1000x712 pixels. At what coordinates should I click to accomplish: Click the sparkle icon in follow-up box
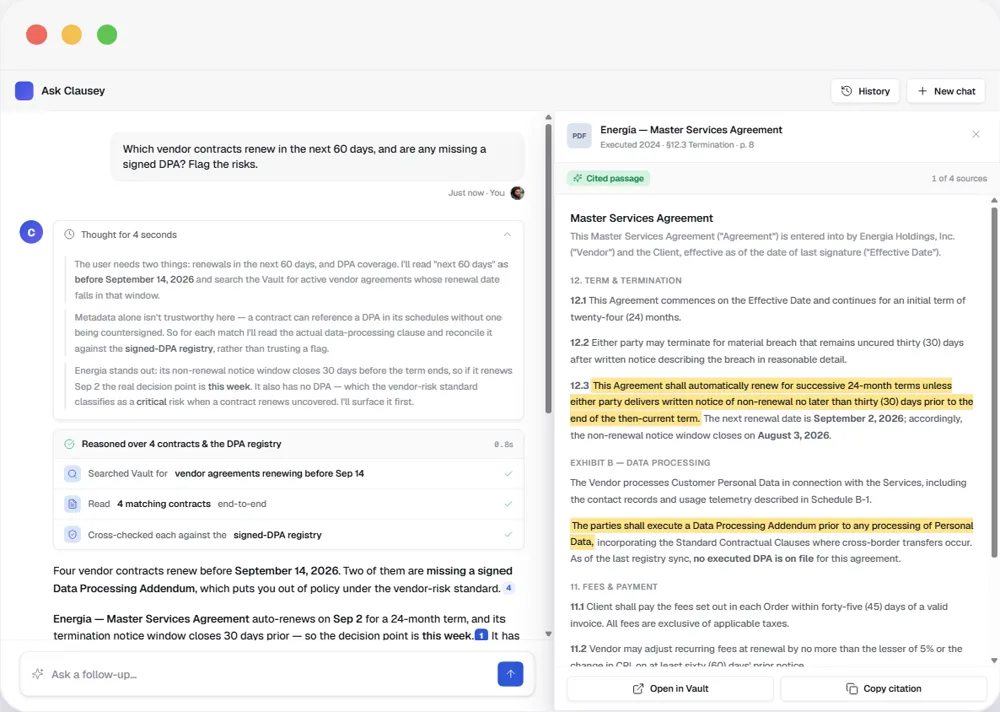(x=38, y=674)
